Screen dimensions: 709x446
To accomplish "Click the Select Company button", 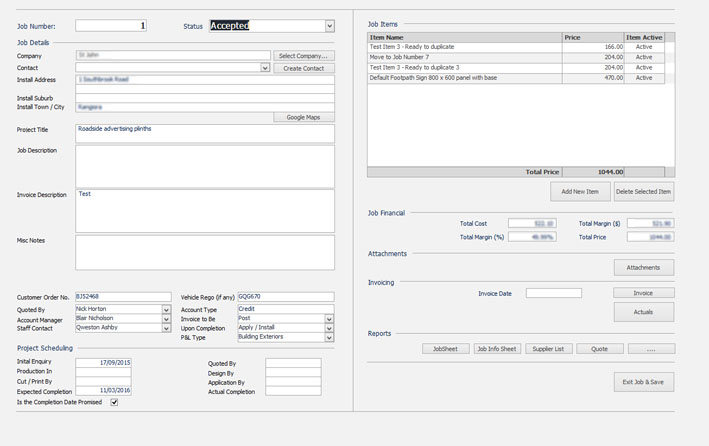I will coord(303,56).
